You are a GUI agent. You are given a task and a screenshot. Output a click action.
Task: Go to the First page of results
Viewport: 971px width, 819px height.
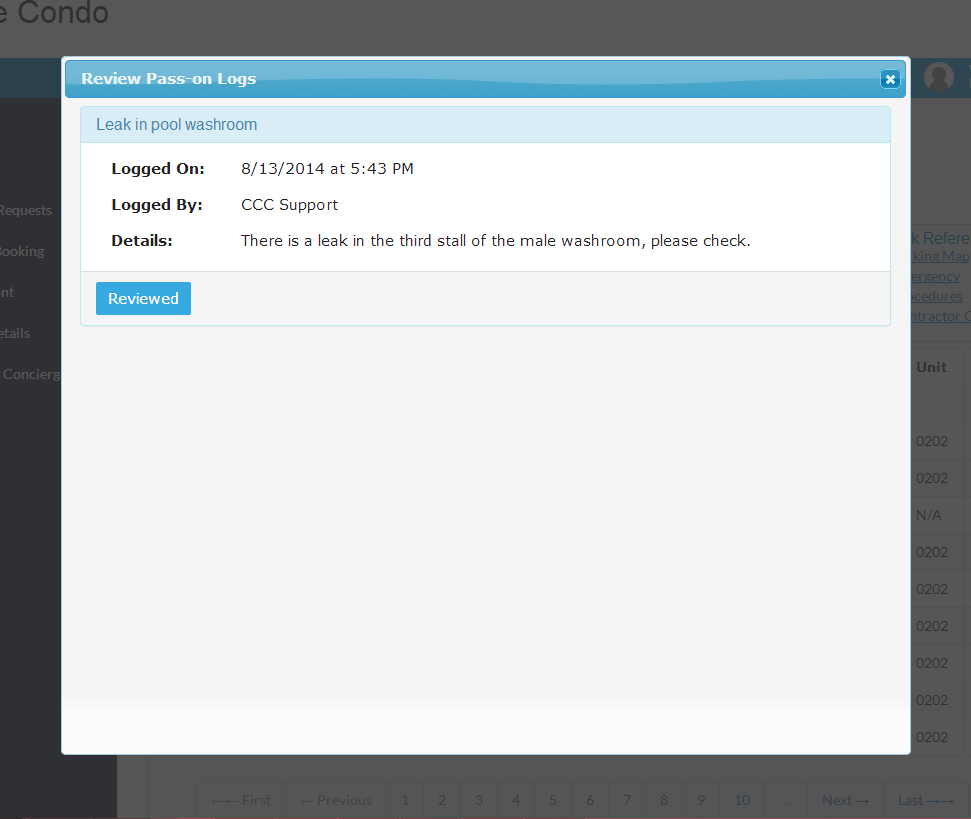pyautogui.click(x=241, y=800)
